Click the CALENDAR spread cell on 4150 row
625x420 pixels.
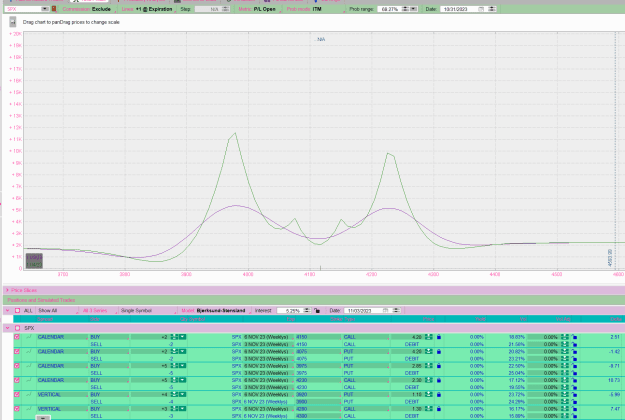click(62, 337)
